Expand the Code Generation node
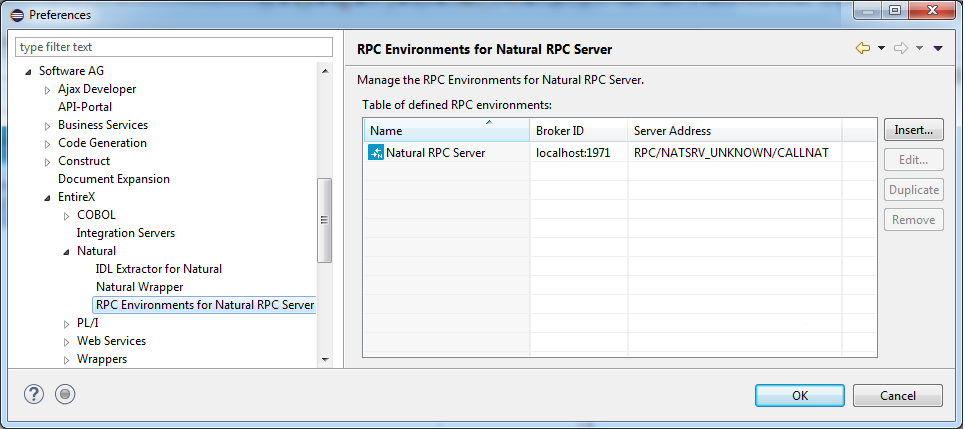 (x=48, y=144)
